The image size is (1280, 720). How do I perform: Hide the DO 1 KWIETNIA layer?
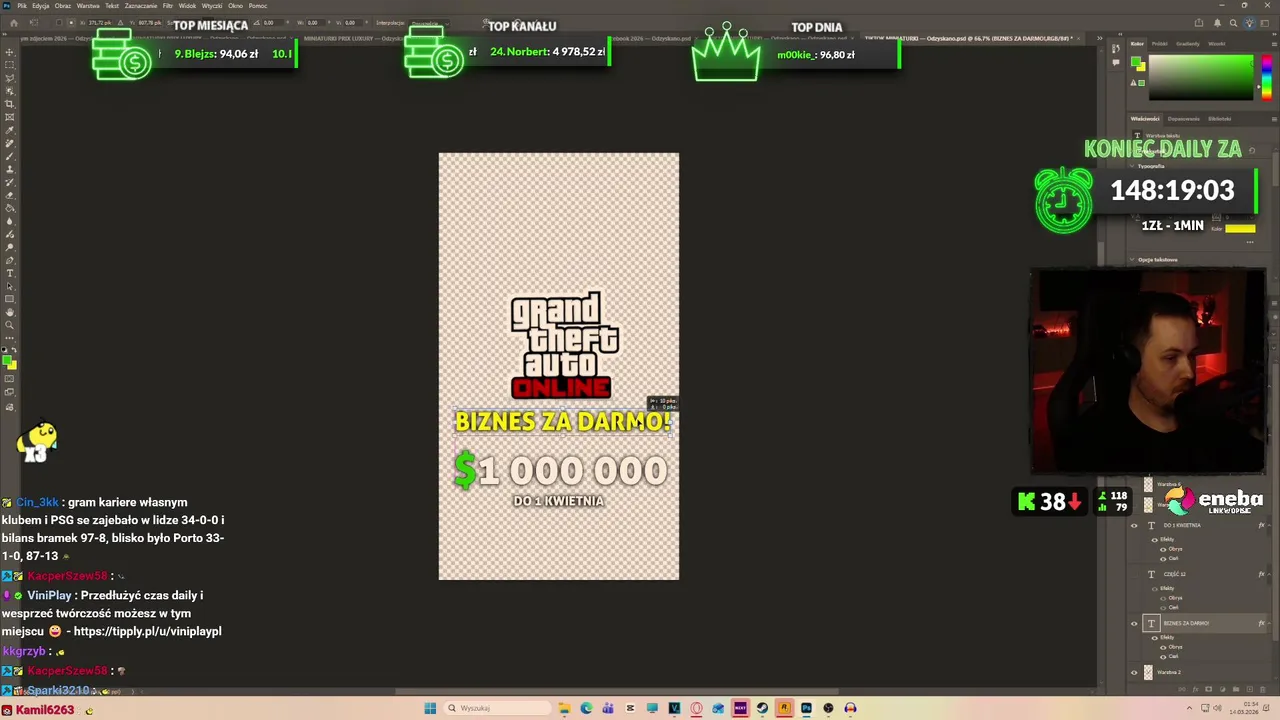pos(1134,525)
